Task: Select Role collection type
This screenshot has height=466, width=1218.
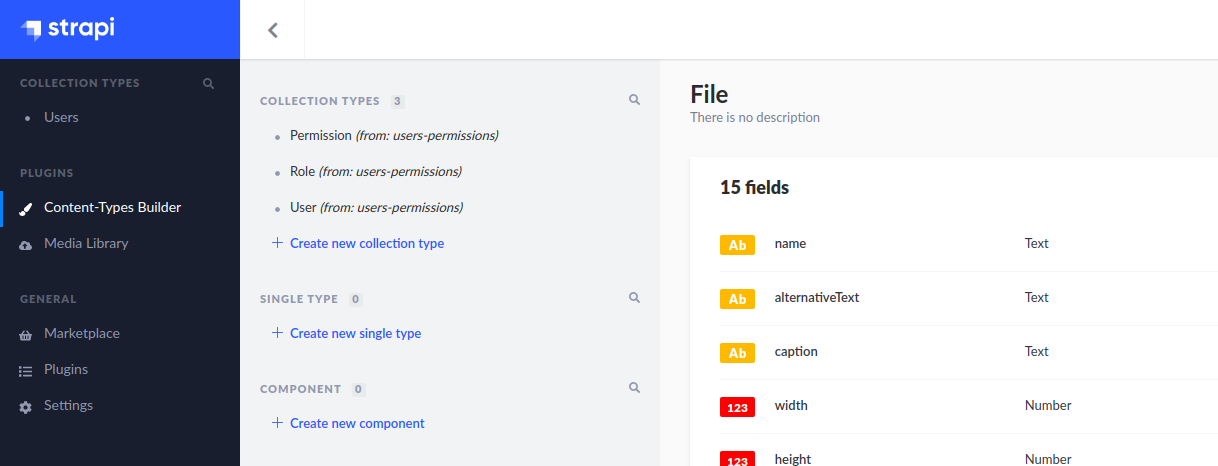Action: [x=376, y=171]
